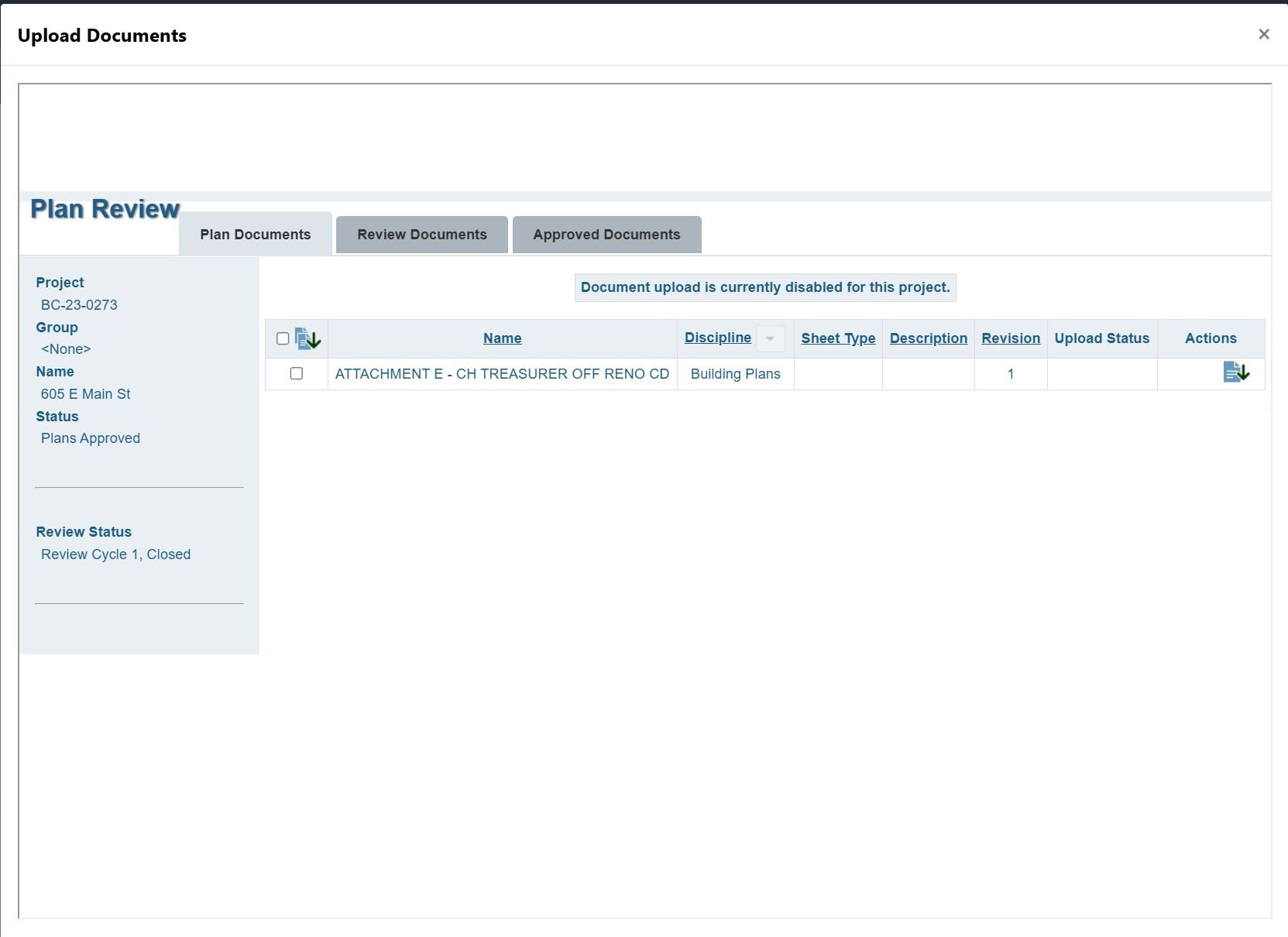The height and width of the screenshot is (937, 1288).
Task: Select the Building Plans discipline cell
Action: (x=735, y=374)
